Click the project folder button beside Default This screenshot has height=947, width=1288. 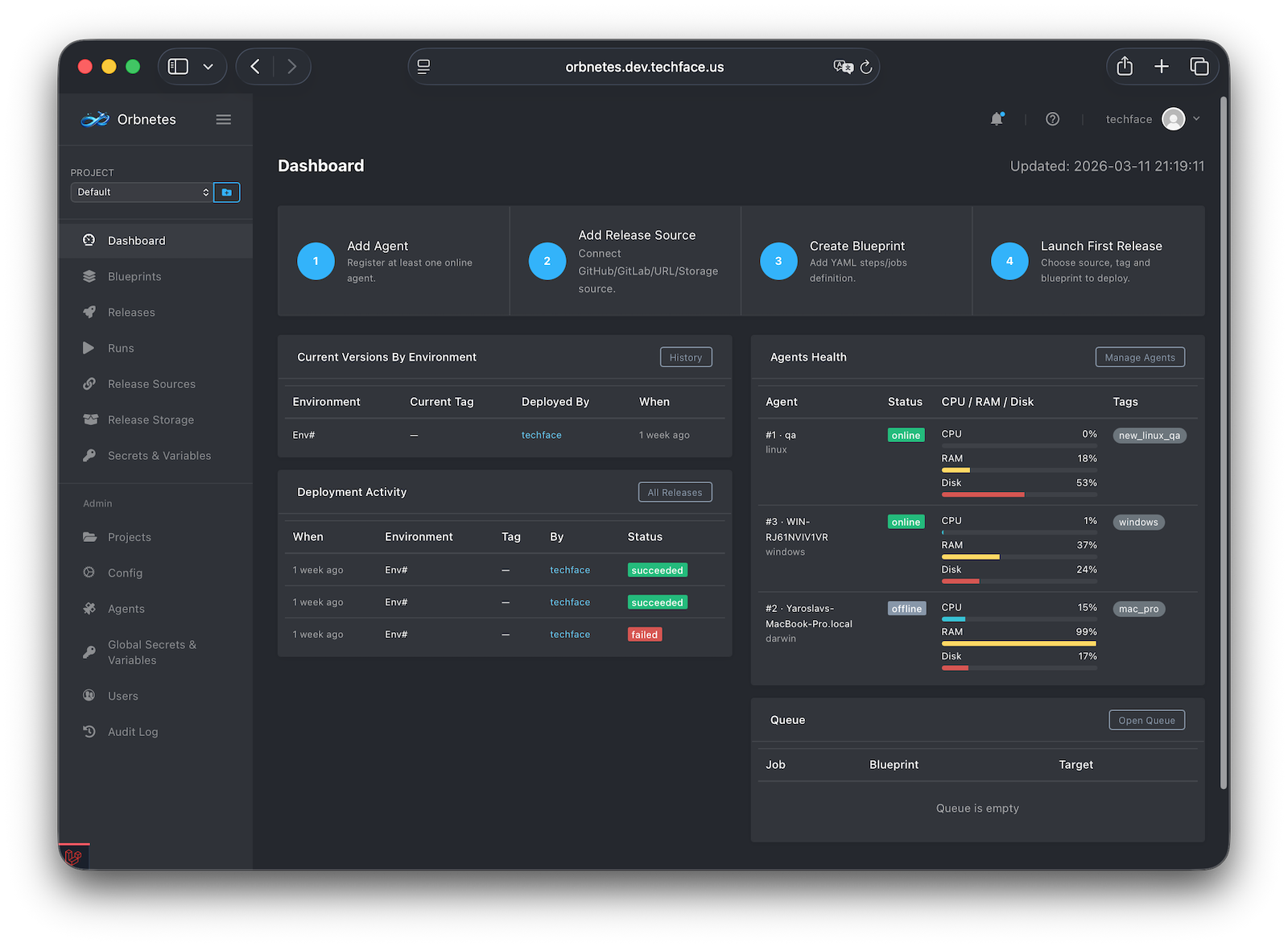pos(226,192)
